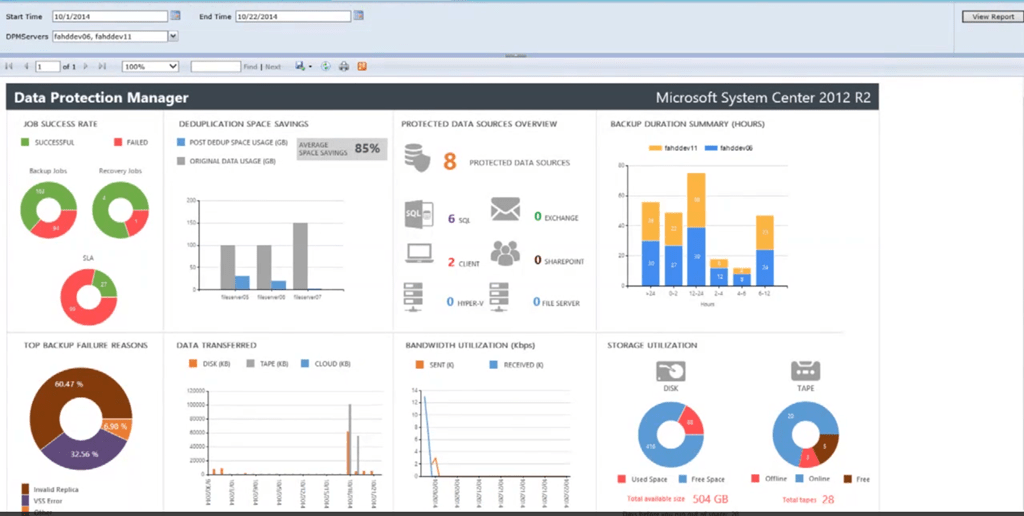Click the 2 CLIENT count
The height and width of the screenshot is (516, 1024).
(451, 263)
